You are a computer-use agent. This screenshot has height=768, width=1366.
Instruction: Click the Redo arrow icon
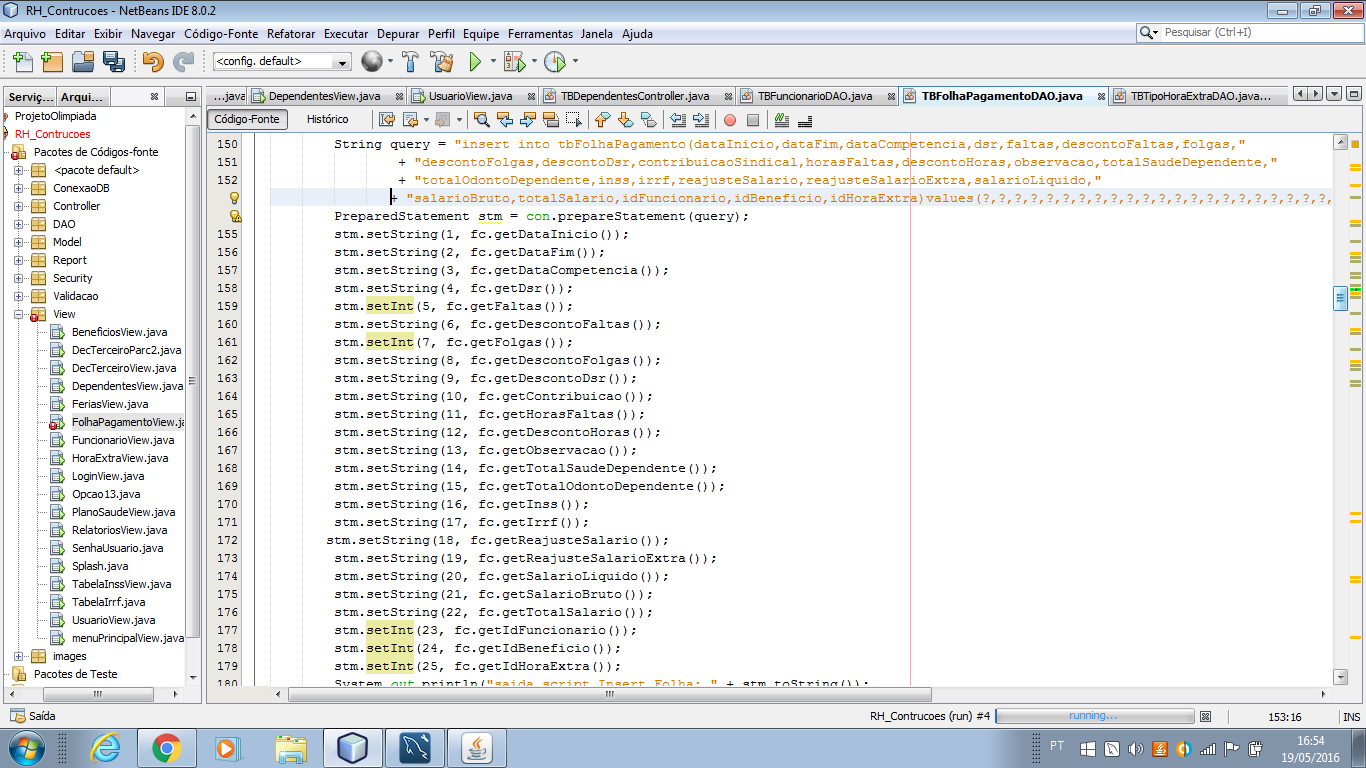(x=183, y=62)
